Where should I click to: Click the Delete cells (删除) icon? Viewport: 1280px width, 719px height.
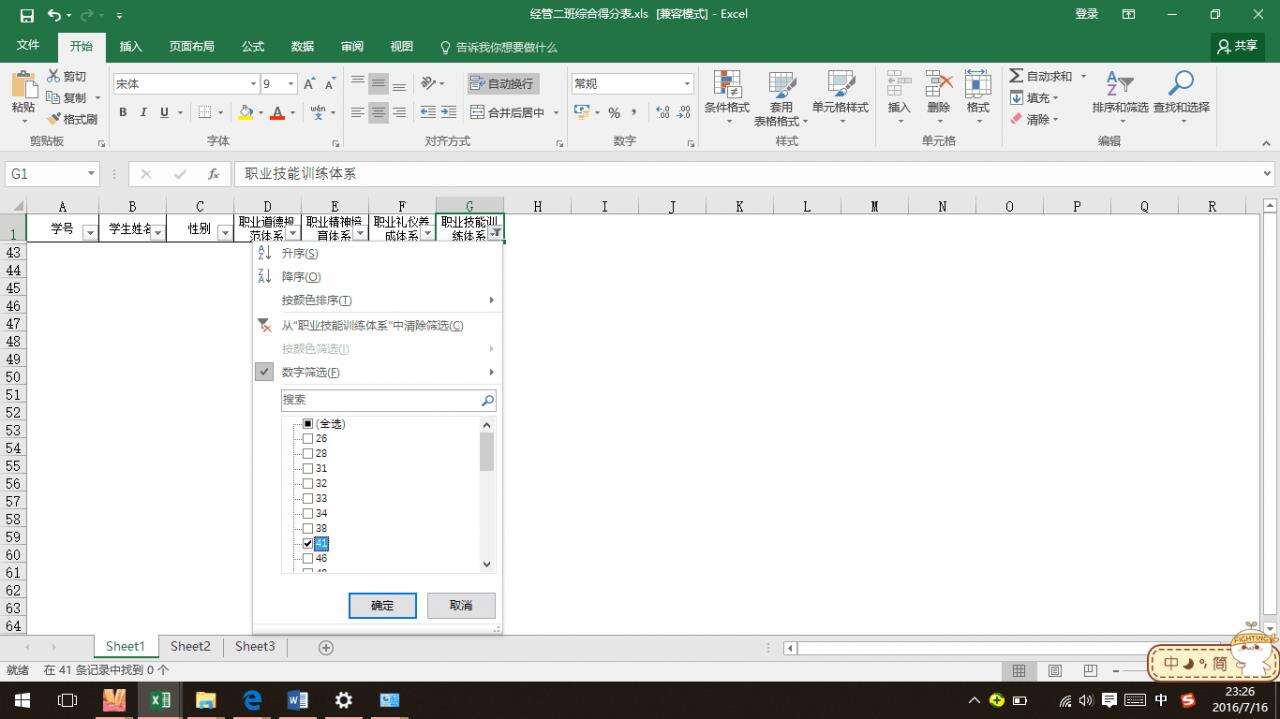[938, 84]
